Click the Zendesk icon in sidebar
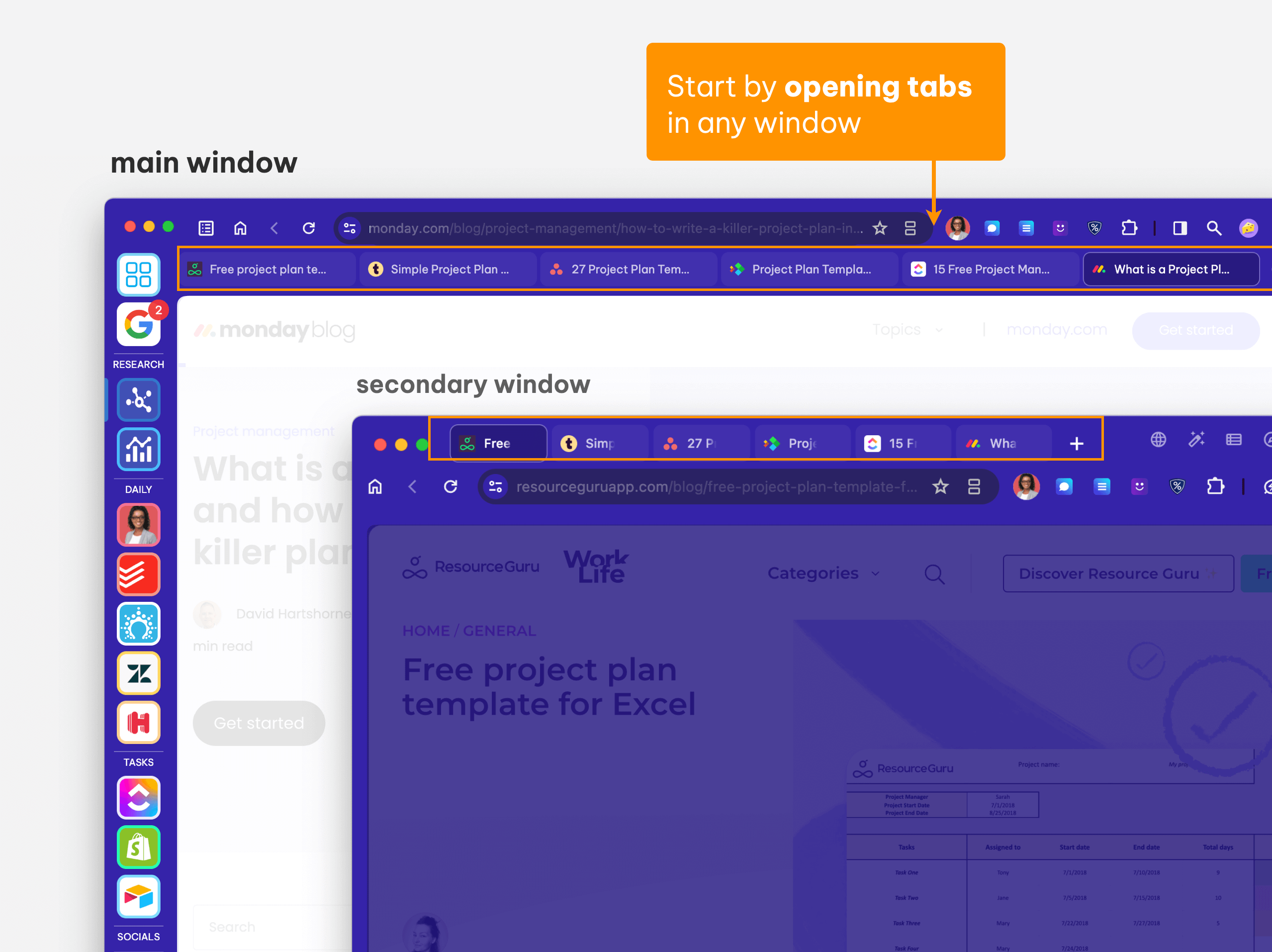This screenshot has height=952, width=1272. point(140,671)
